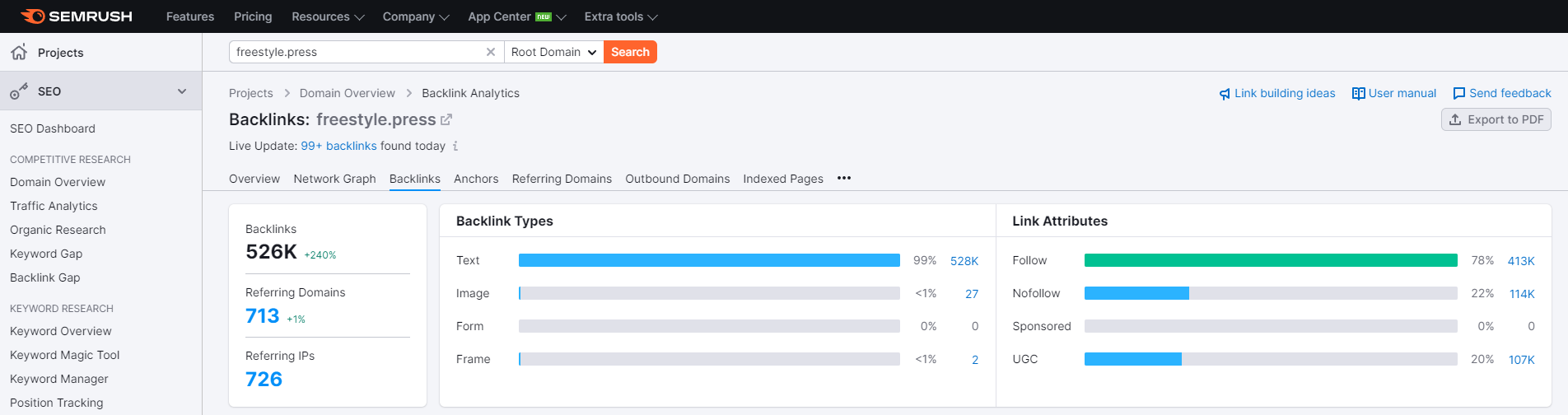Open Keyword Magic Tool in sidebar
This screenshot has width=1568, height=415.
tap(65, 355)
